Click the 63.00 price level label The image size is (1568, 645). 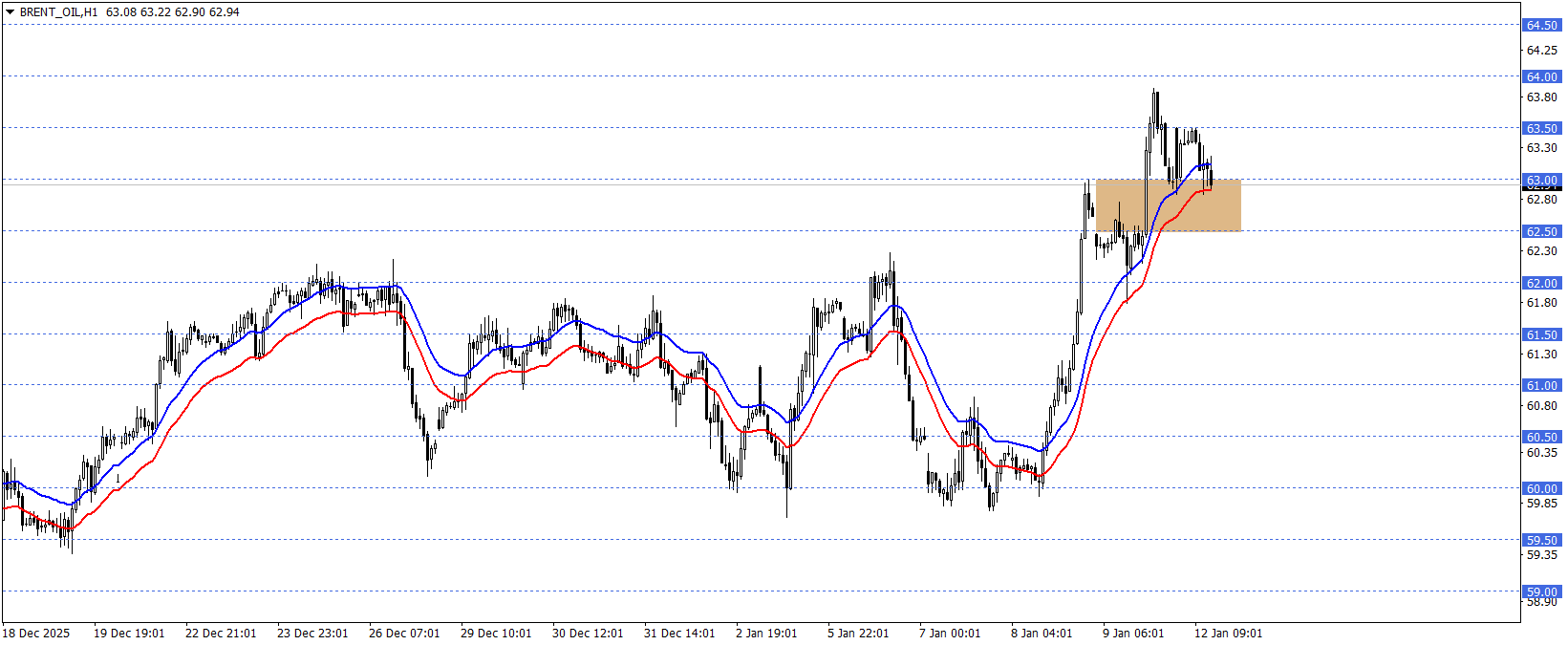1541,181
